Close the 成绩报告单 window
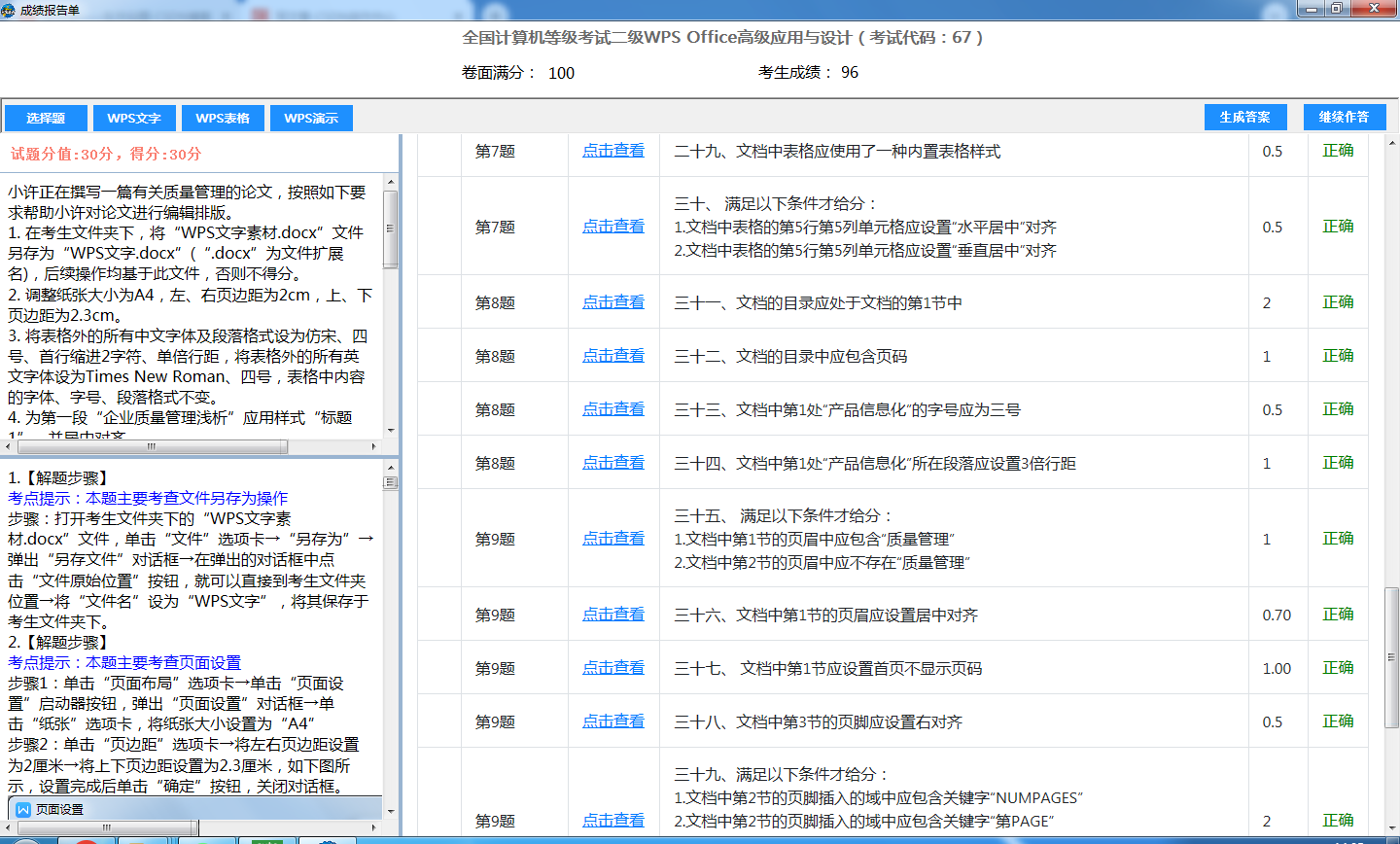The image size is (1400, 844). click(1374, 9)
